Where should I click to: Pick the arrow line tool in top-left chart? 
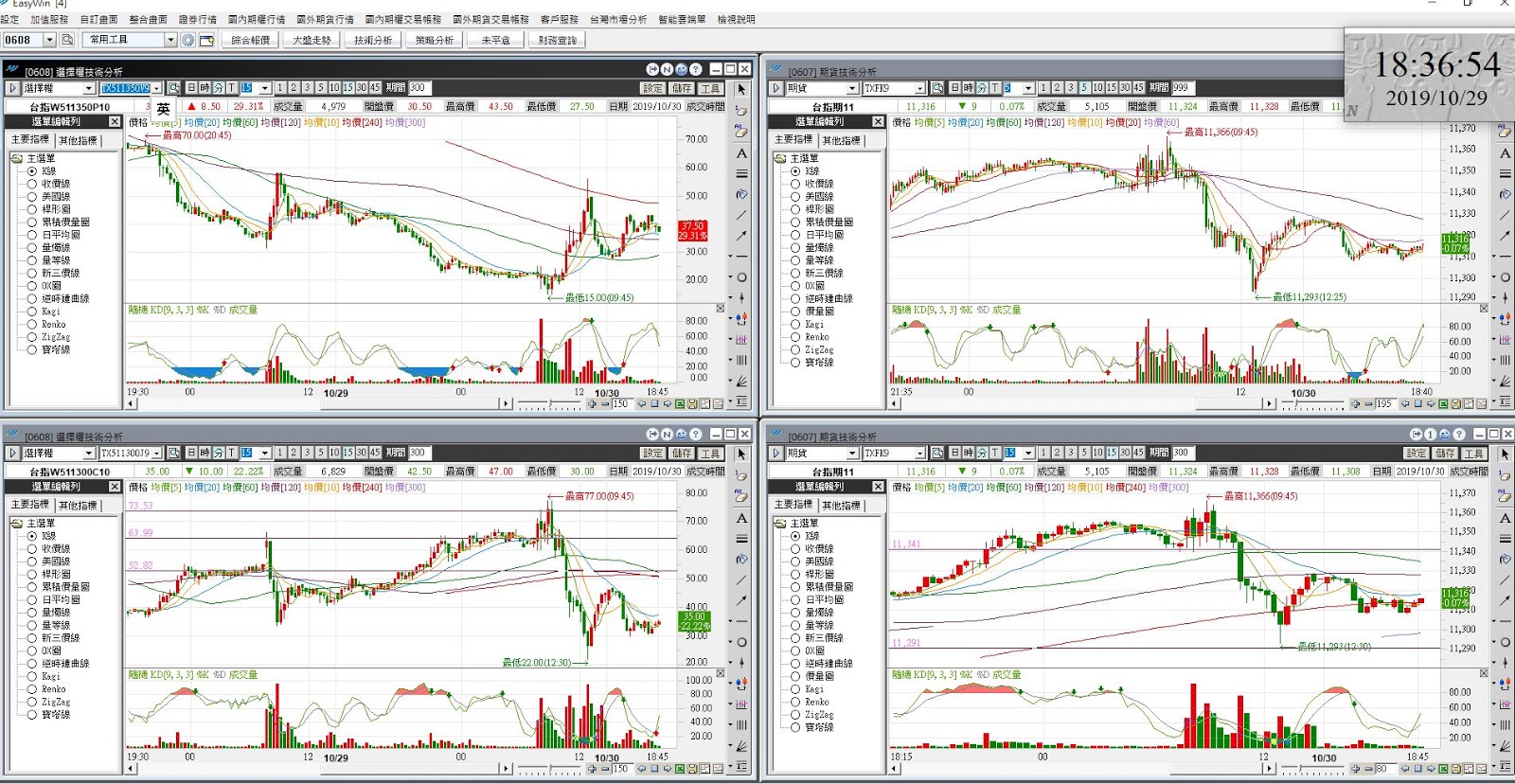[741, 236]
